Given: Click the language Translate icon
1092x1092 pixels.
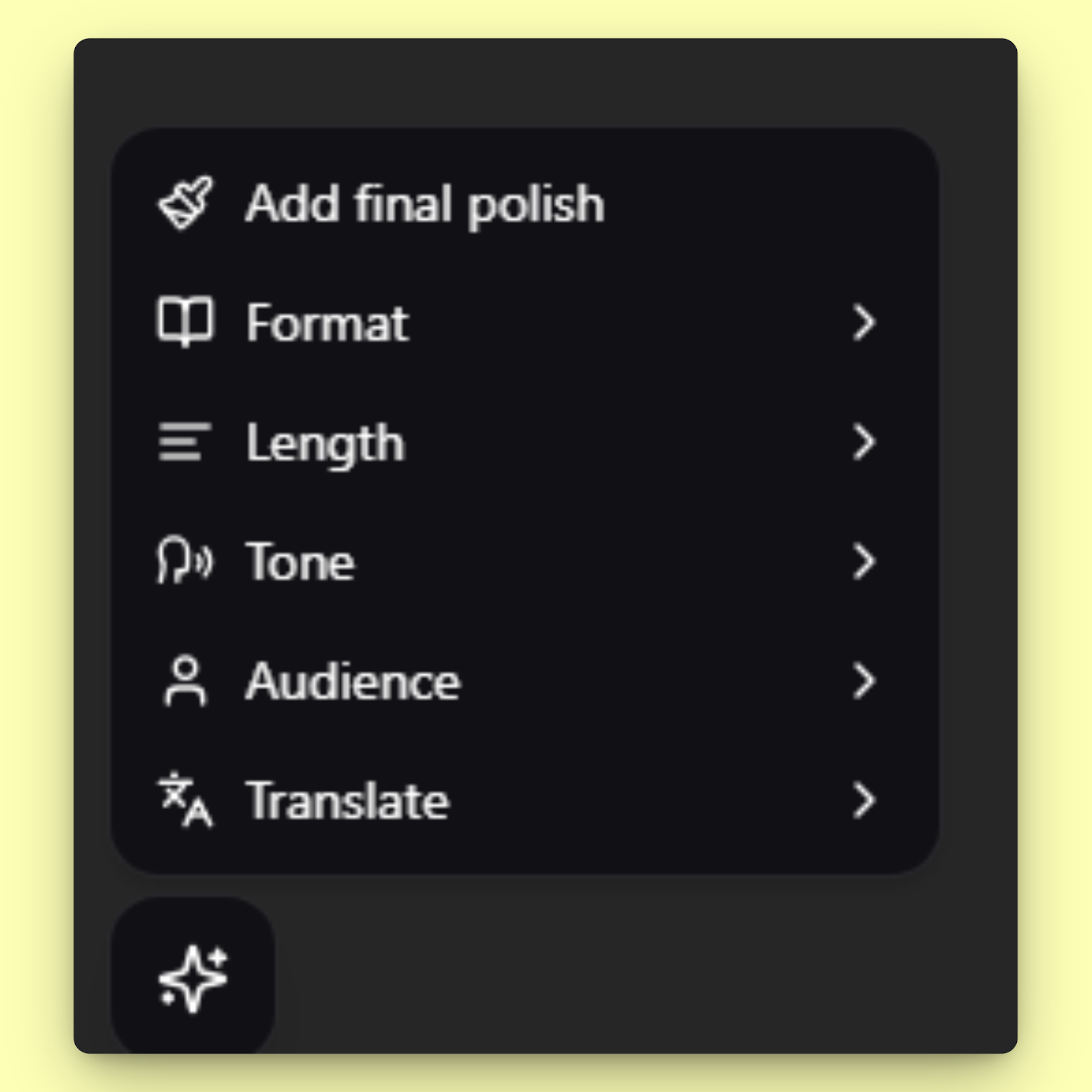Looking at the screenshot, I should click(185, 799).
